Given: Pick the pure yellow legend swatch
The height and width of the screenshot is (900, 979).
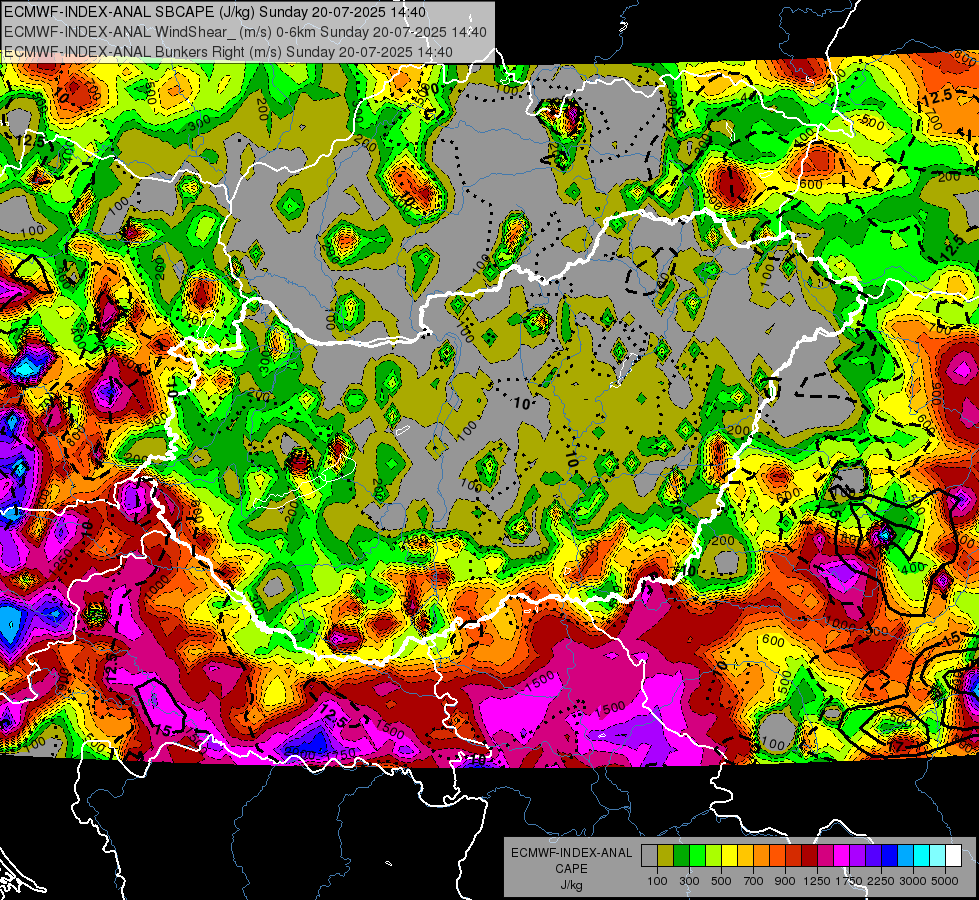Looking at the screenshot, I should pyautogui.click(x=729, y=856).
